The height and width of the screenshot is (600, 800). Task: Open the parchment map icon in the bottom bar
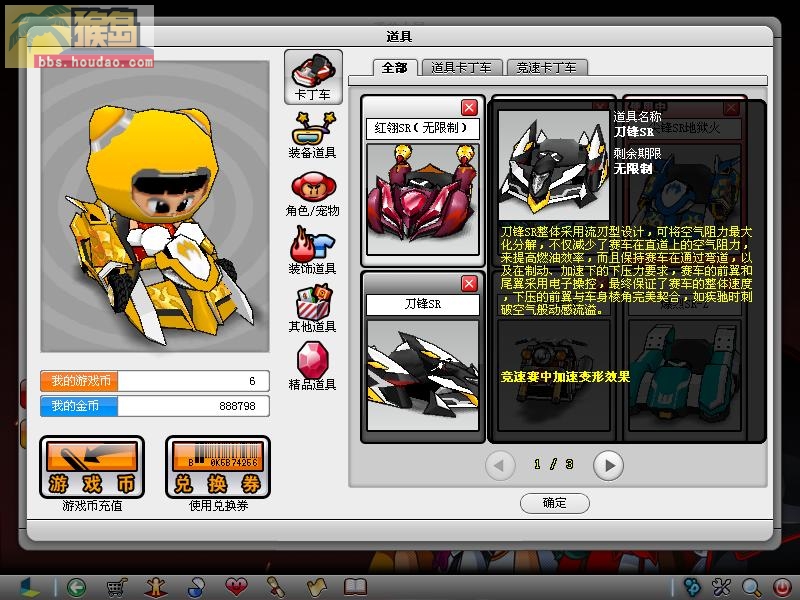316,588
